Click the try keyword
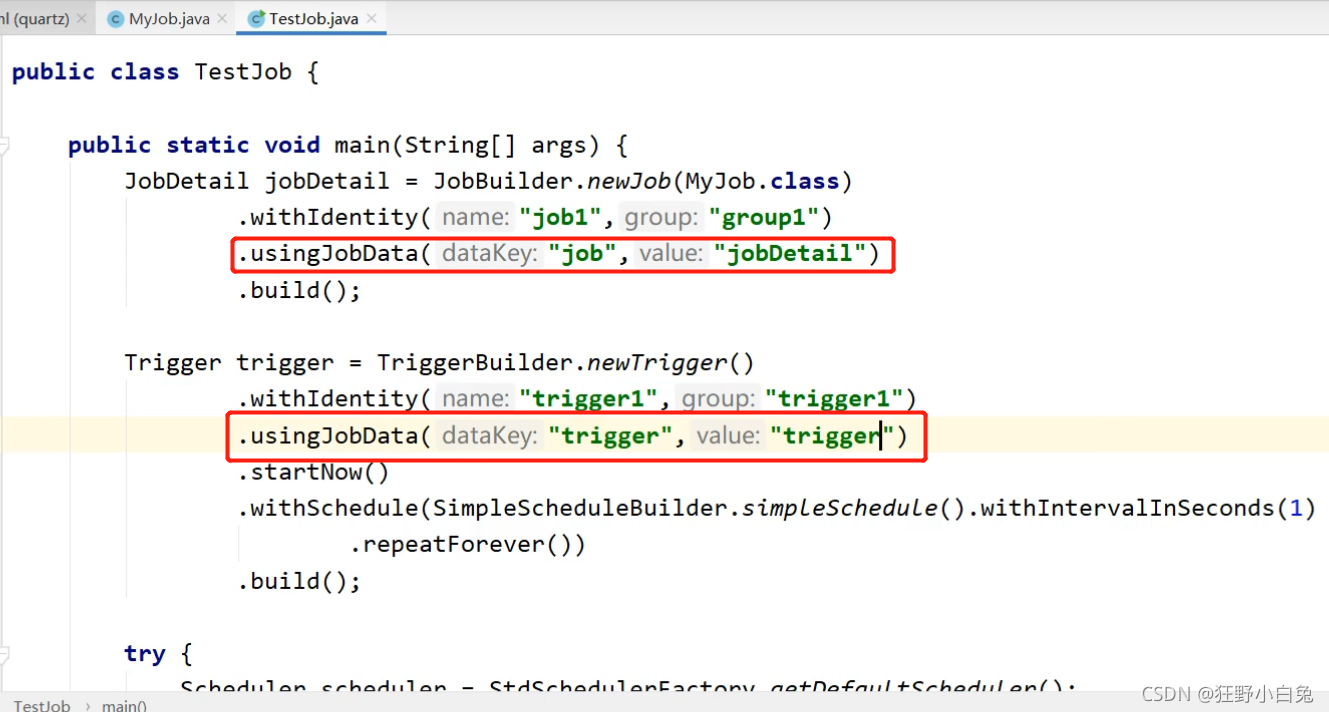1329x712 pixels. [145, 654]
